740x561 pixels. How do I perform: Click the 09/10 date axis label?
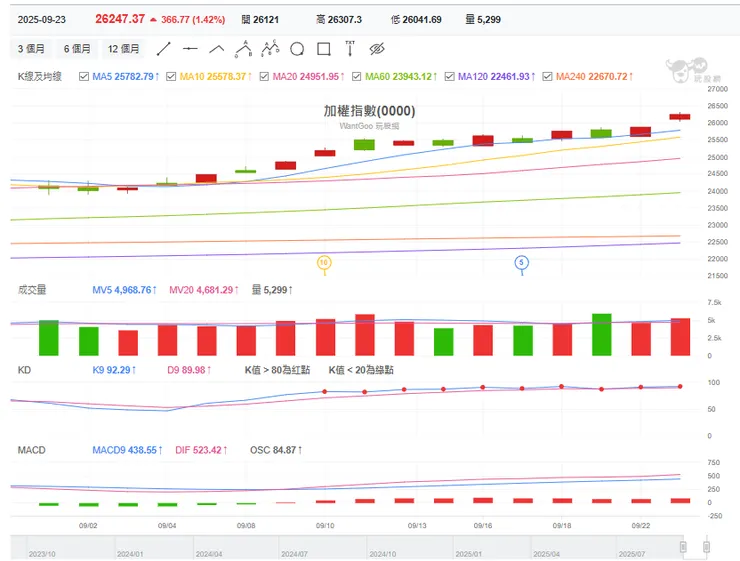click(325, 526)
